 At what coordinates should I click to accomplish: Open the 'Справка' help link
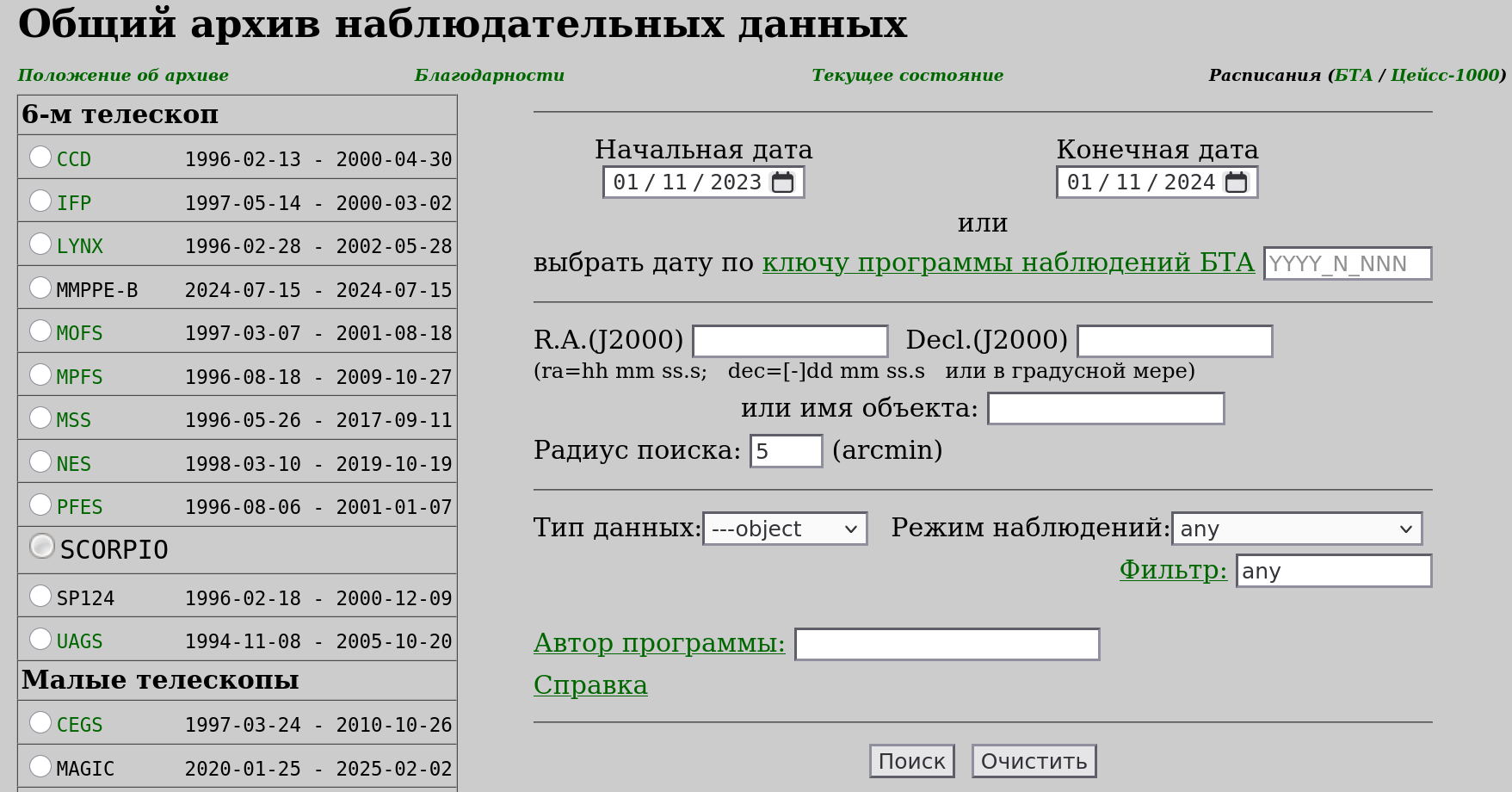click(590, 685)
